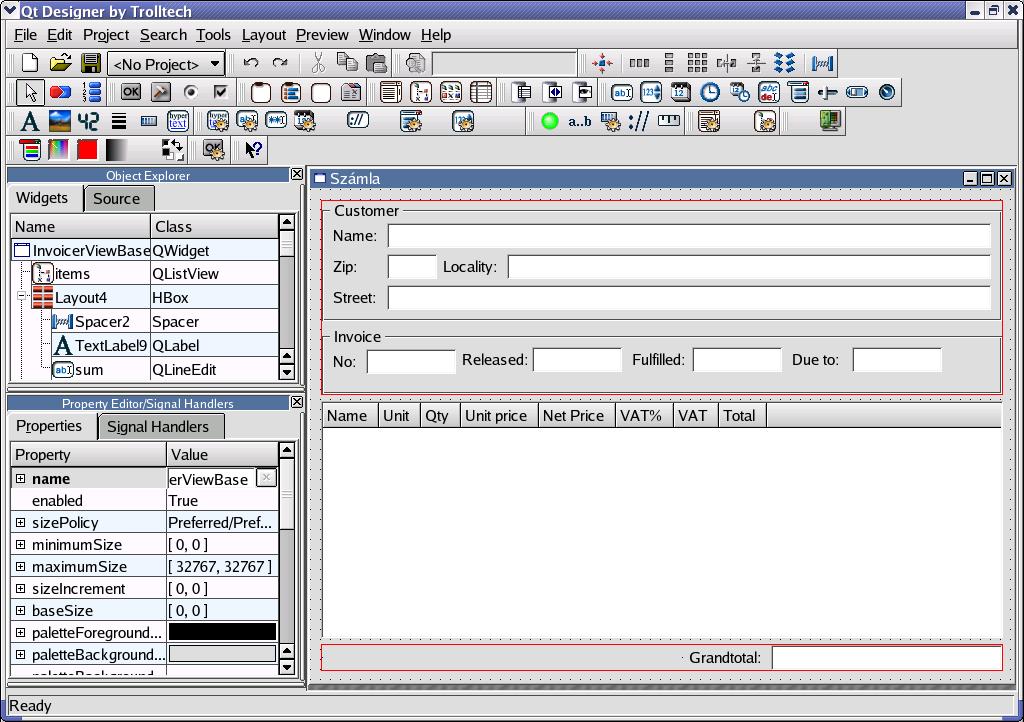
Task: Expand the sizeIncrement property
Action: point(21,588)
